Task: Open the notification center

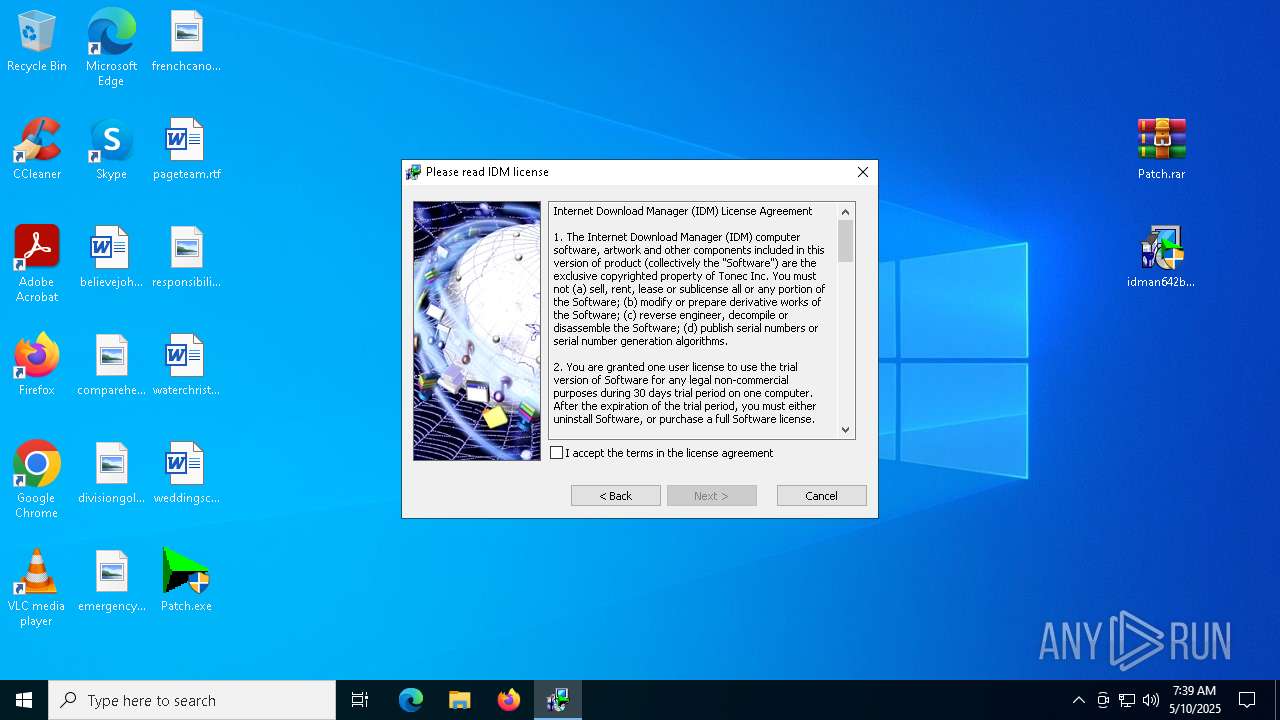Action: pyautogui.click(x=1247, y=700)
